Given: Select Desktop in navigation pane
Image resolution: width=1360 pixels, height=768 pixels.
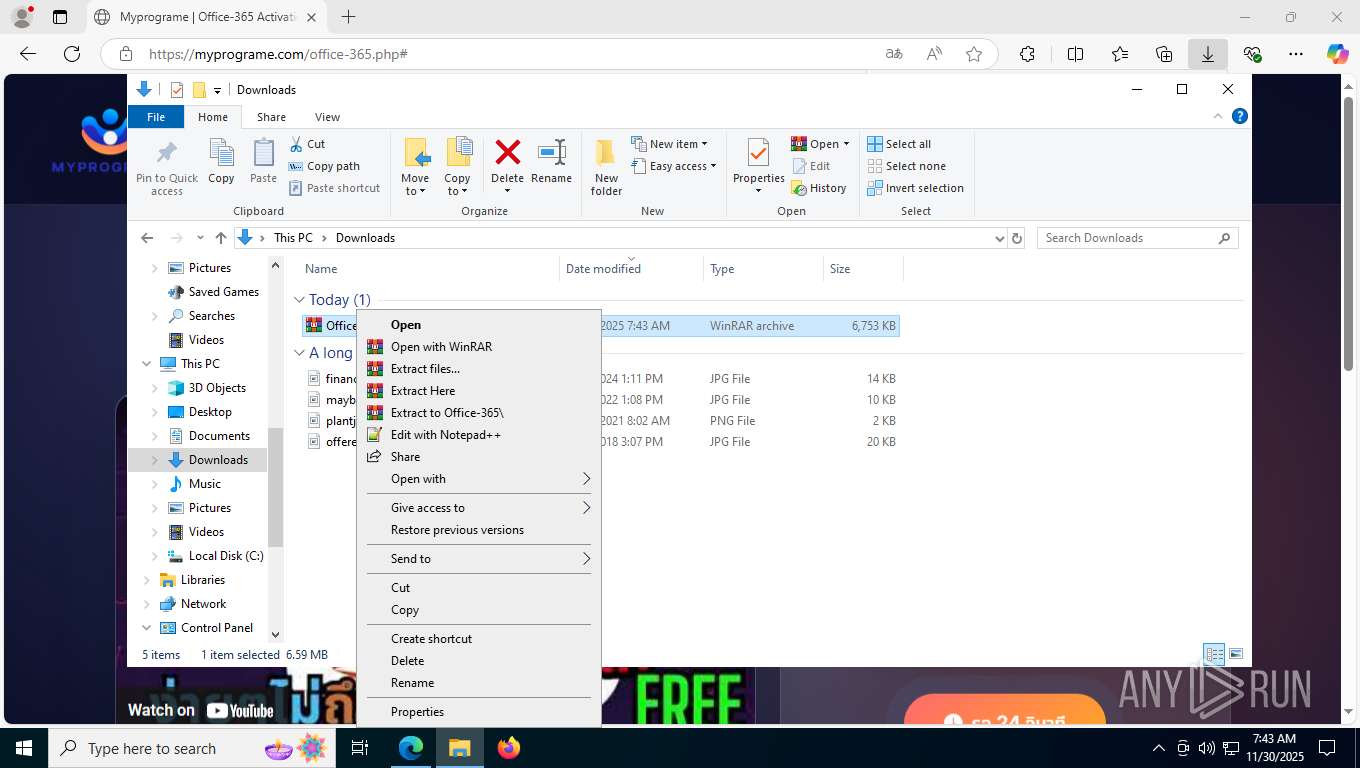Looking at the screenshot, I should tap(210, 412).
